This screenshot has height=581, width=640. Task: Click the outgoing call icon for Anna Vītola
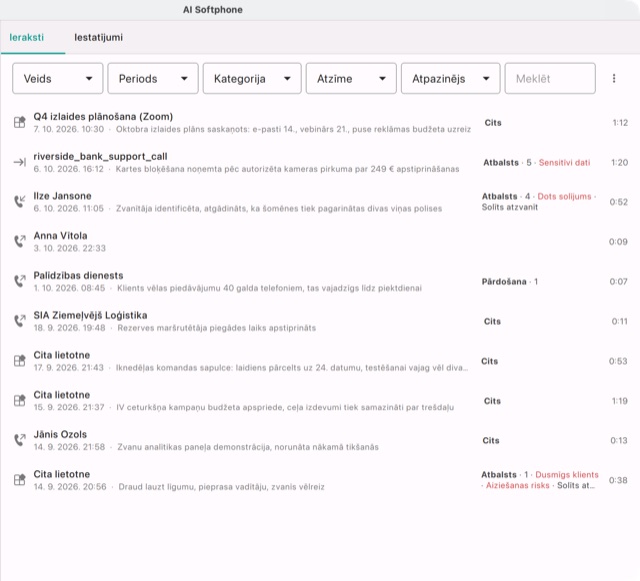[20, 241]
